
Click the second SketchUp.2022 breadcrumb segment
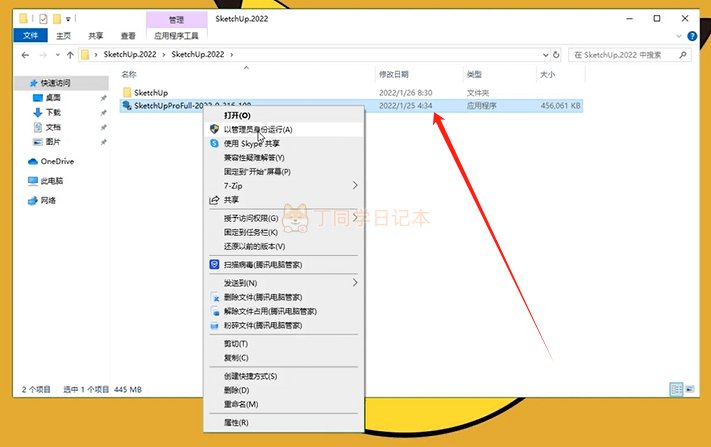pos(198,54)
